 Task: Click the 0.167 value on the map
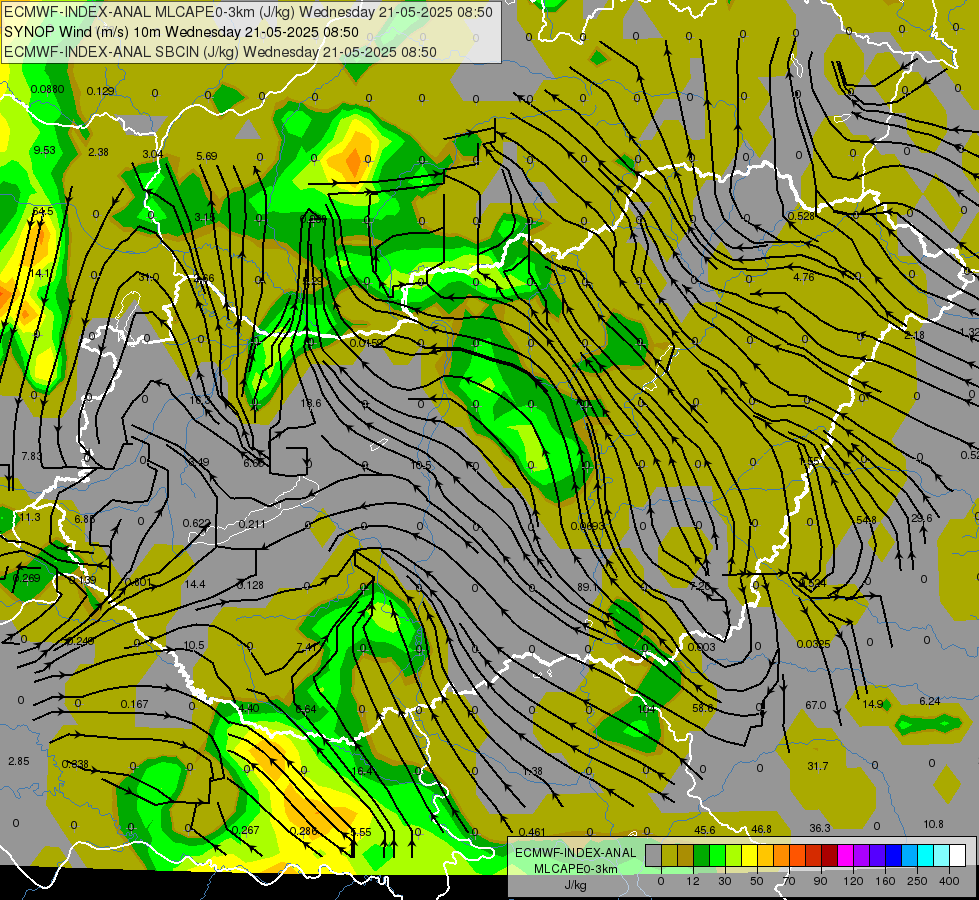(134, 704)
